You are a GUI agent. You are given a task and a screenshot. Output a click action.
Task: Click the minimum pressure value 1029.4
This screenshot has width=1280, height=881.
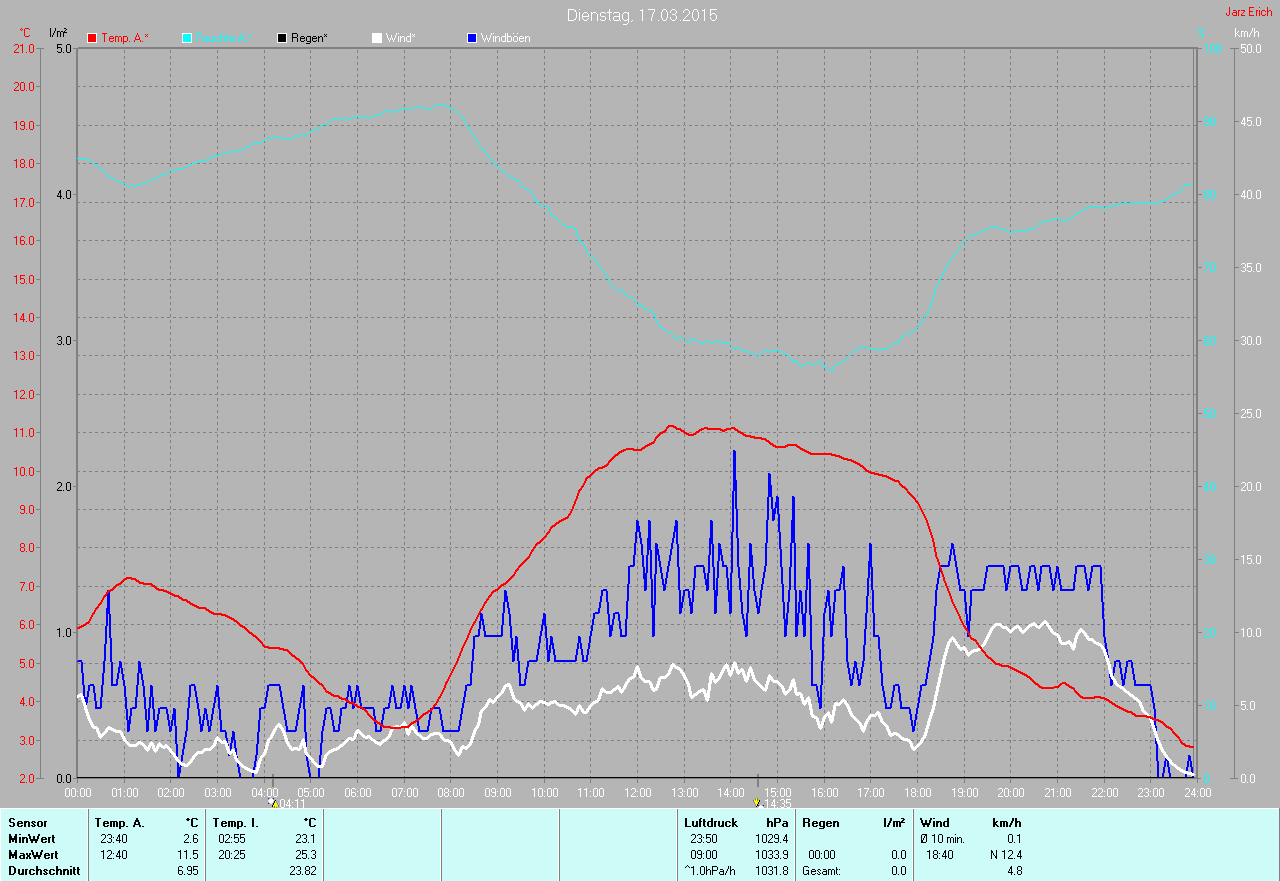click(771, 839)
